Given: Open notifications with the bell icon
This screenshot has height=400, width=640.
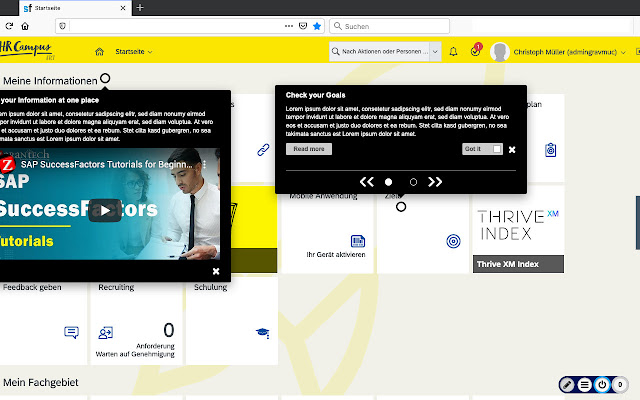Looking at the screenshot, I should coord(453,52).
